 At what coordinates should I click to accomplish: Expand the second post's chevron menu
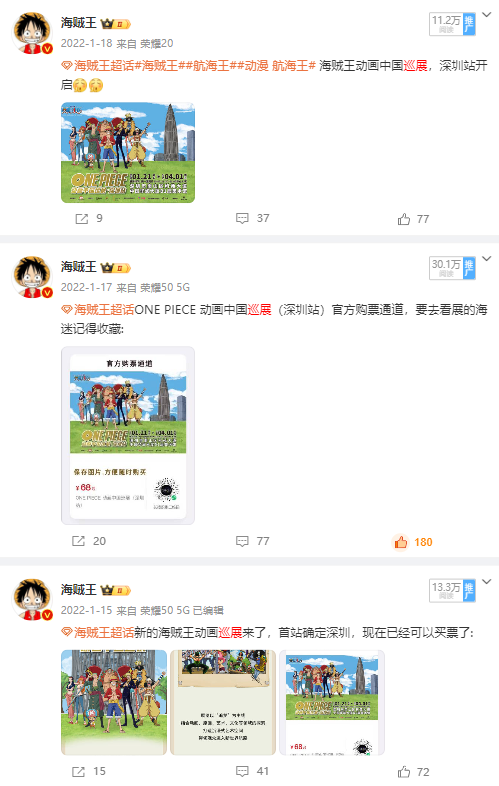pyautogui.click(x=486, y=259)
